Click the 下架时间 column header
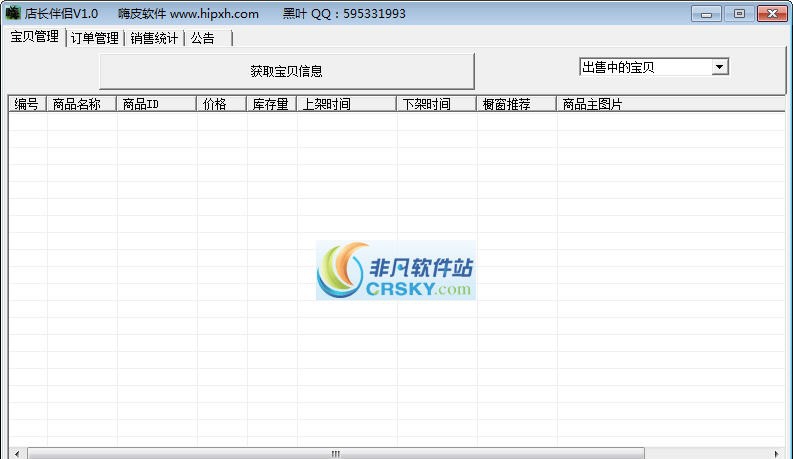Screen dimensions: 793x459 tap(436, 104)
